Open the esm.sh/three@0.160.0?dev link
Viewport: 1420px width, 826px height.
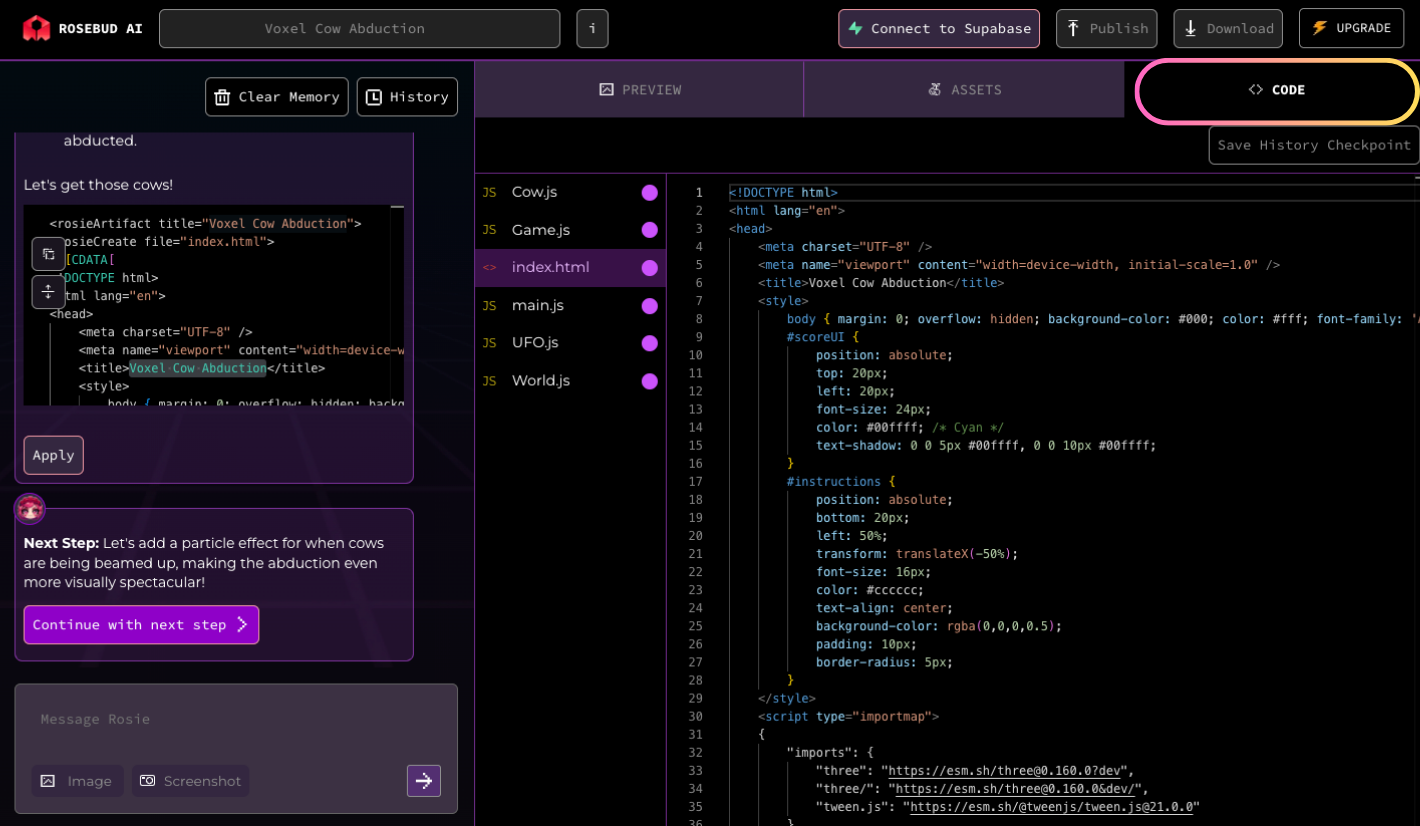tap(1004, 771)
